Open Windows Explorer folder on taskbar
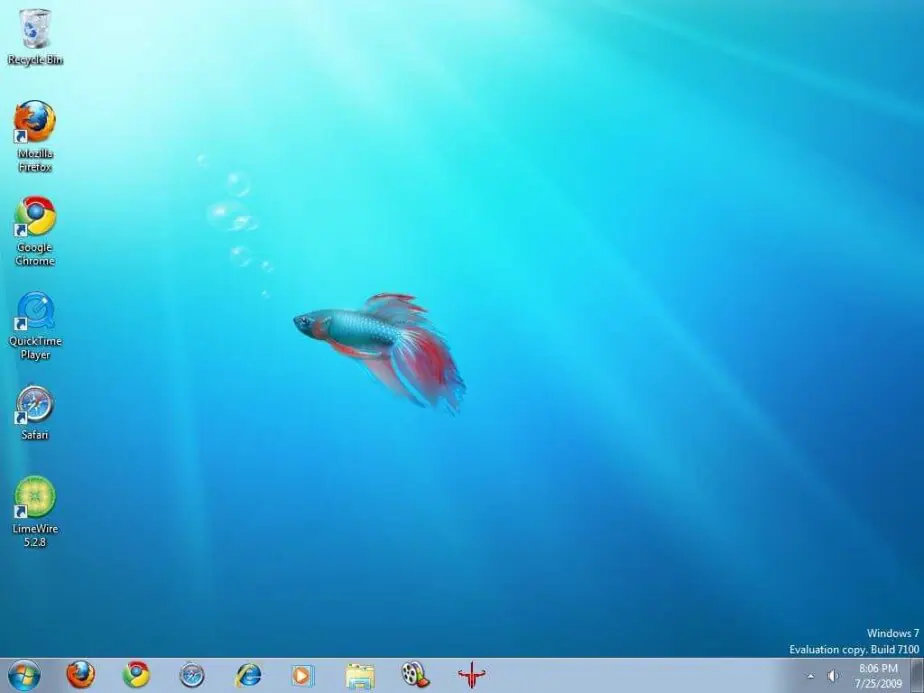The width and height of the screenshot is (924, 693). click(x=359, y=676)
